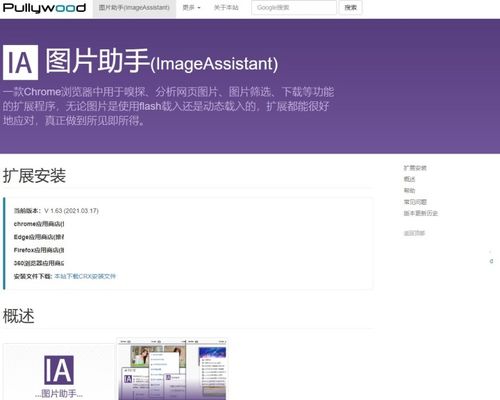The image size is (500, 400).
Task: Jump to 概述 in sidebar
Action: click(409, 179)
